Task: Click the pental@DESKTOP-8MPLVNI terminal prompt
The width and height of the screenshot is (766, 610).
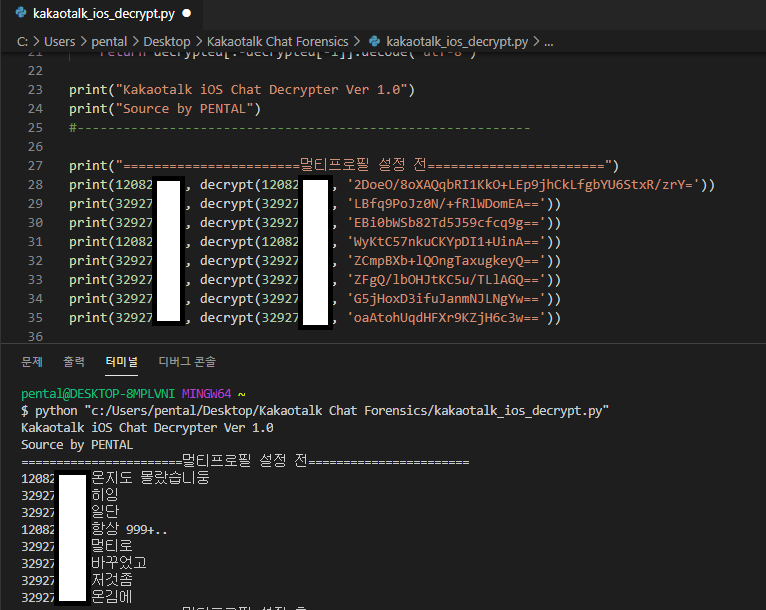Action: (x=98, y=394)
